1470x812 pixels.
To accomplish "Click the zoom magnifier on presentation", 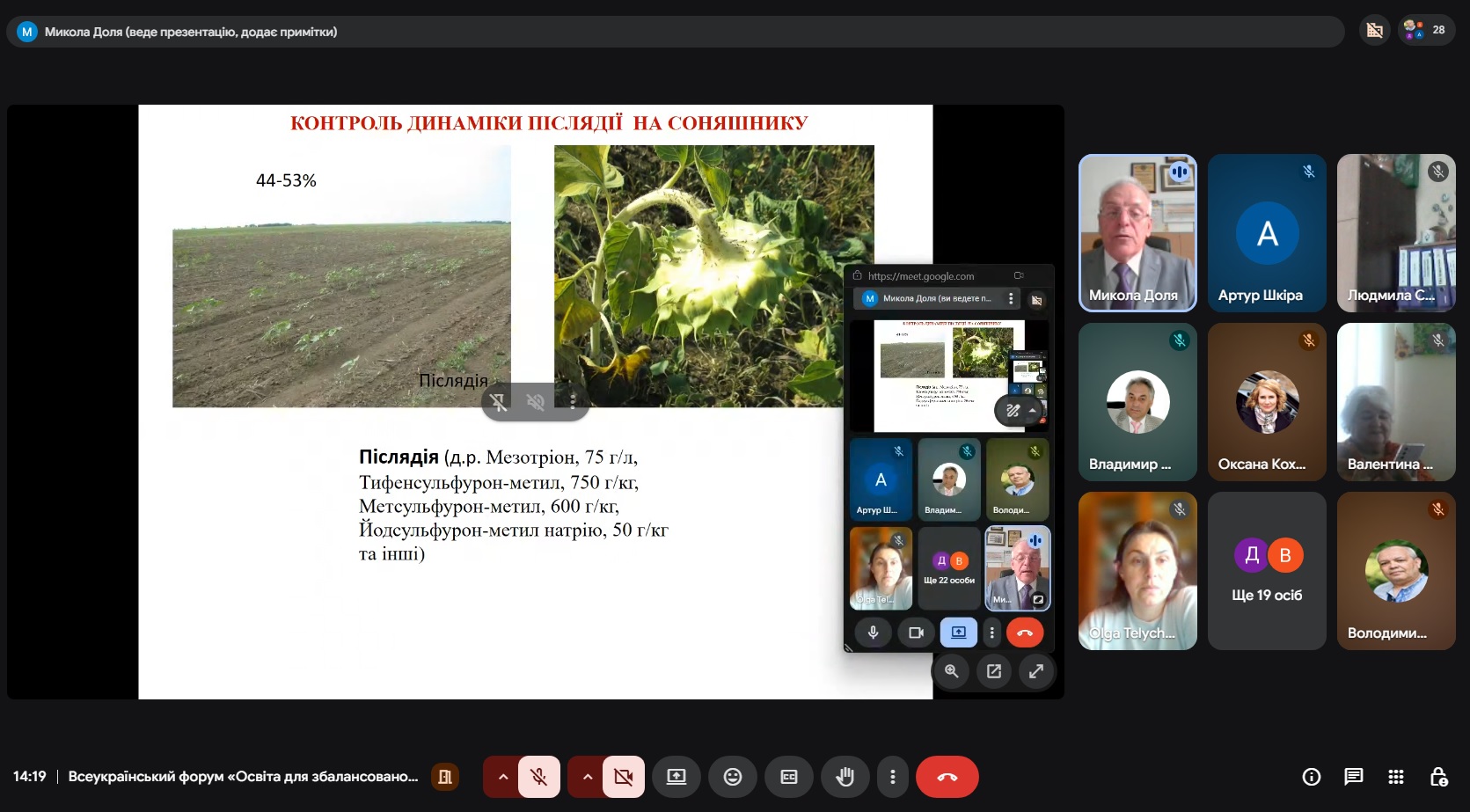I will point(951,671).
